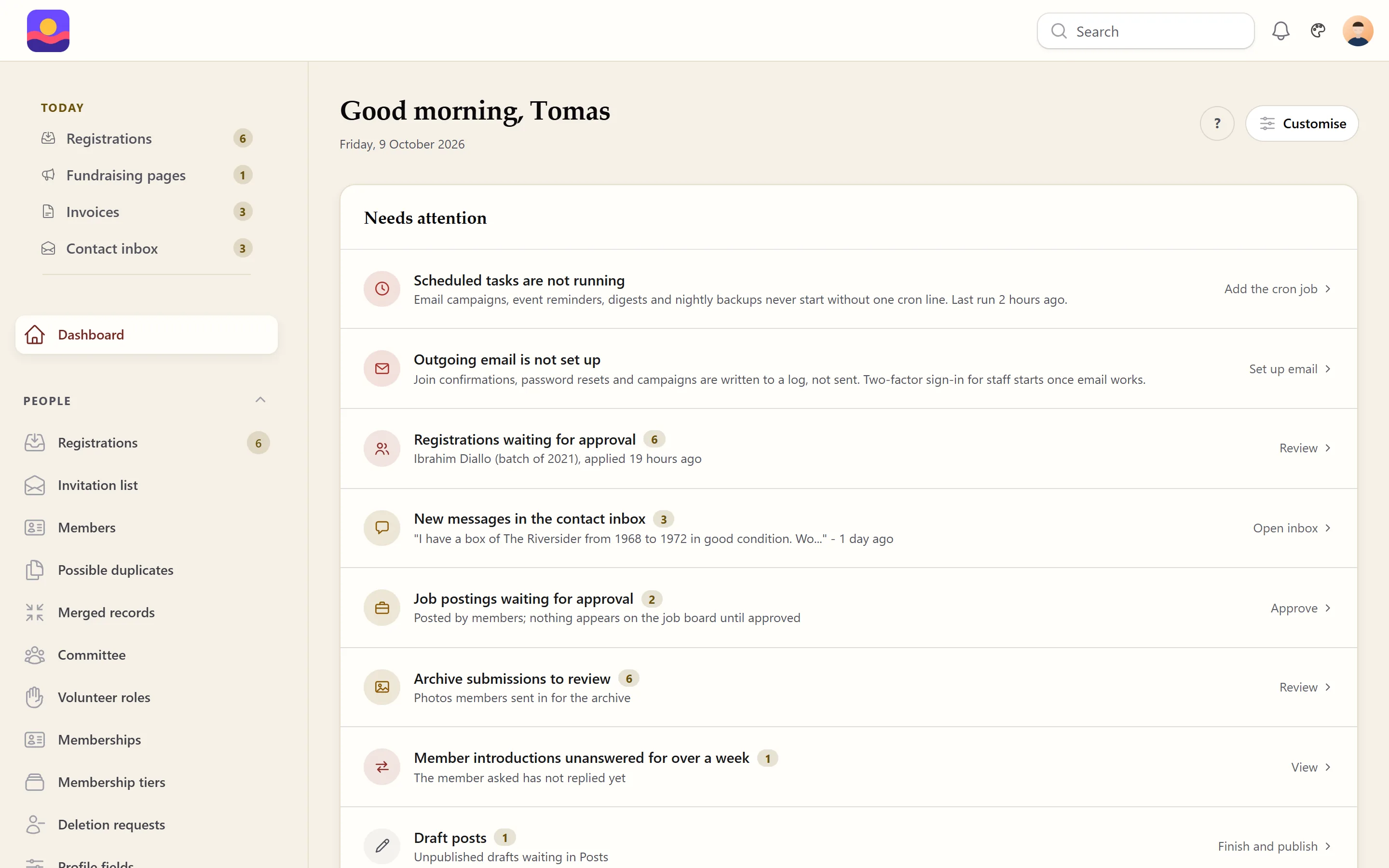Click 'Friday, 9 October 2026' date text
The height and width of the screenshot is (868, 1389).
(x=402, y=144)
